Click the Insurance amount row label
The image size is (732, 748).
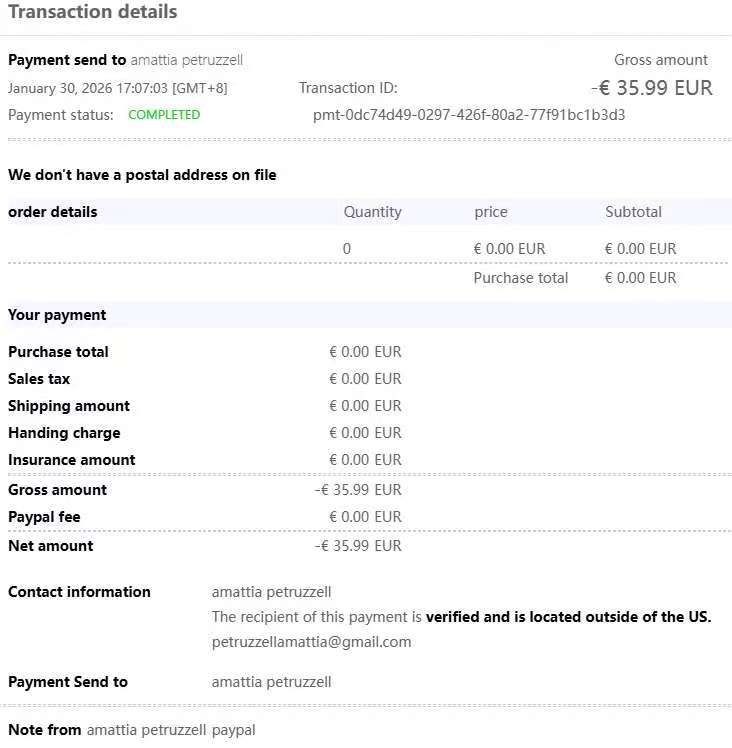71,460
